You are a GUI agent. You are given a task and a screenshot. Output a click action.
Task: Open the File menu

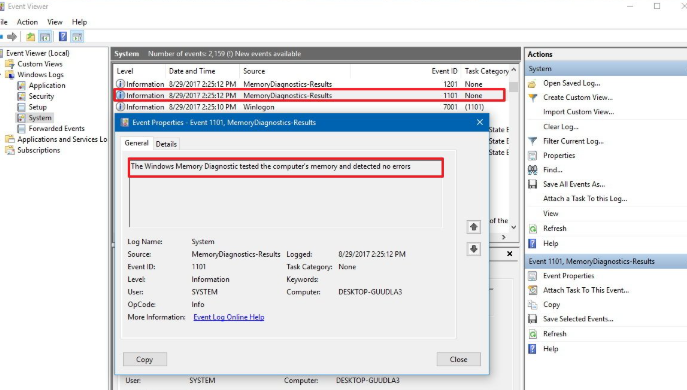click(x=4, y=22)
